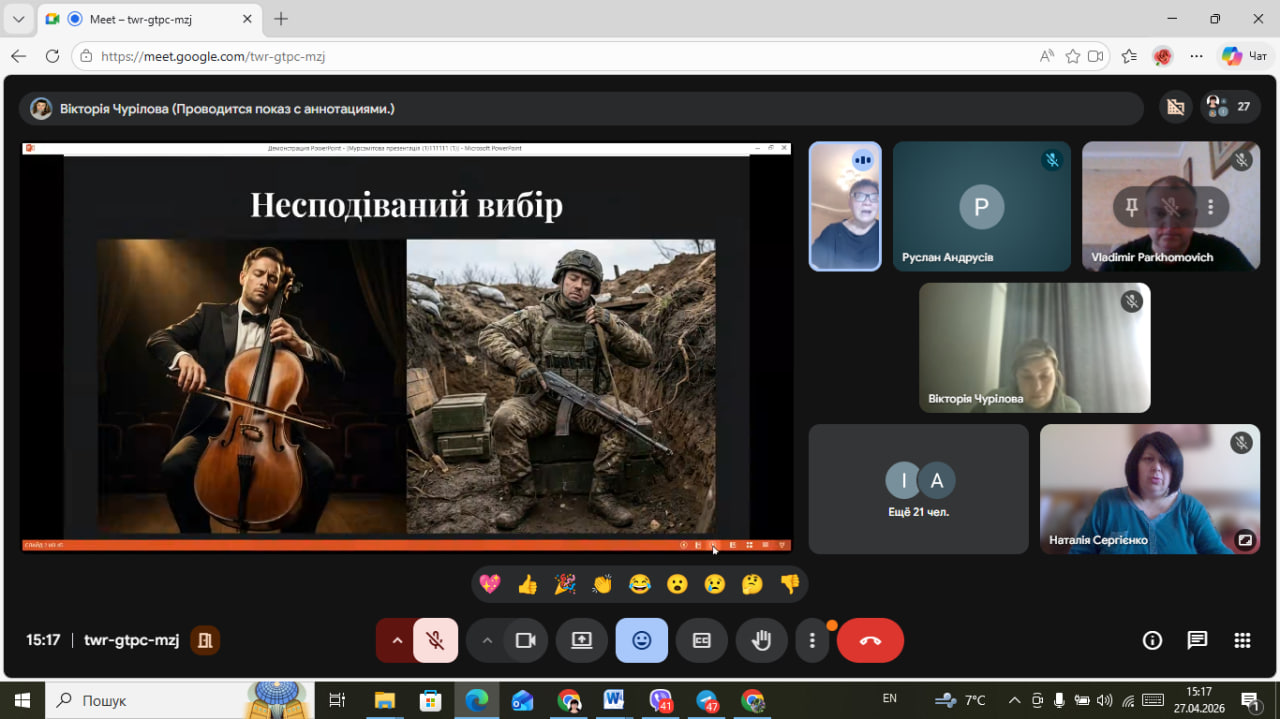Click the 'Ещё 21 чел.' participants tile
The image size is (1280, 719).
(x=918, y=489)
